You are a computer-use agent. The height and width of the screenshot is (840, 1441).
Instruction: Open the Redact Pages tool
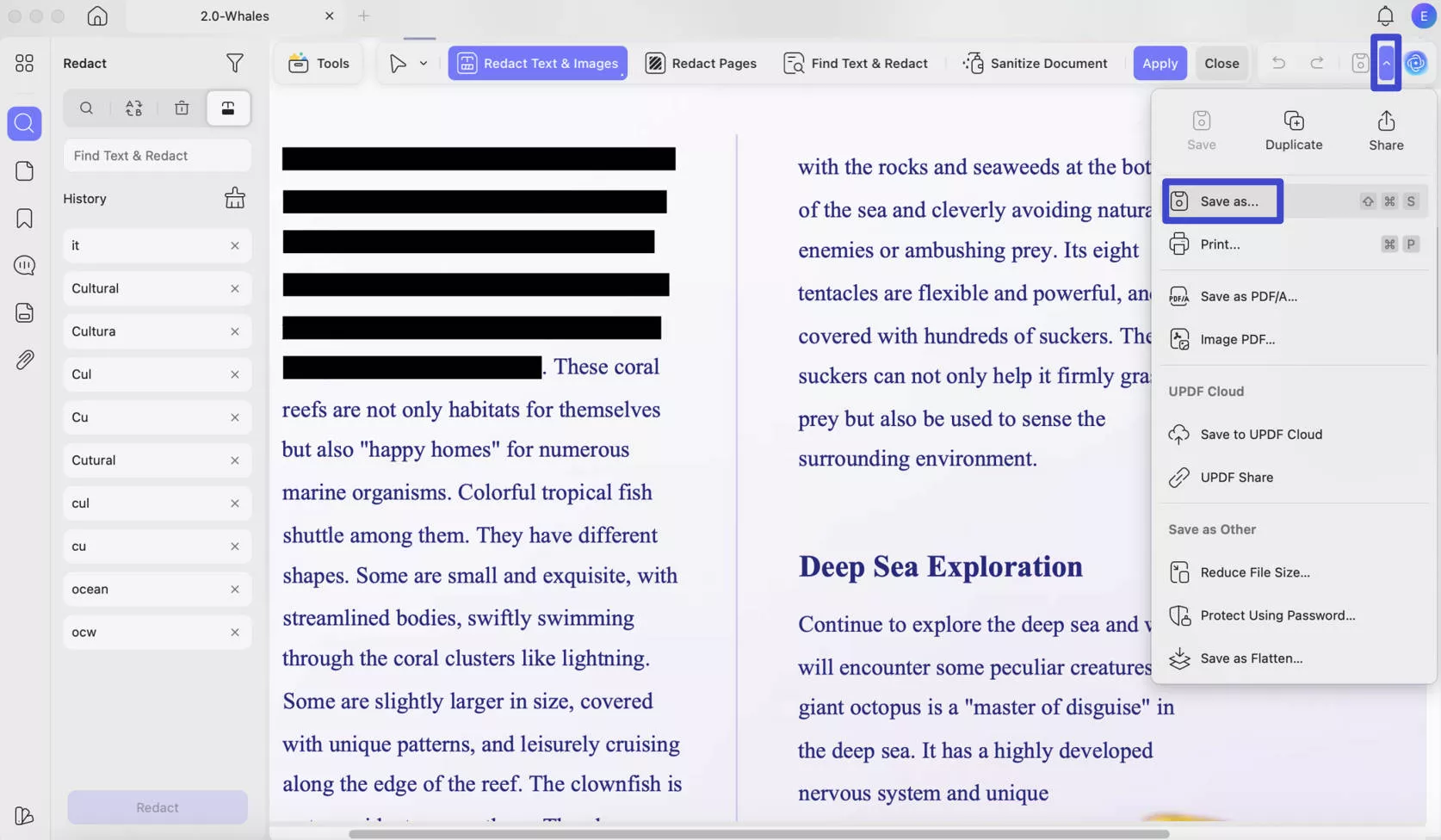click(x=700, y=63)
